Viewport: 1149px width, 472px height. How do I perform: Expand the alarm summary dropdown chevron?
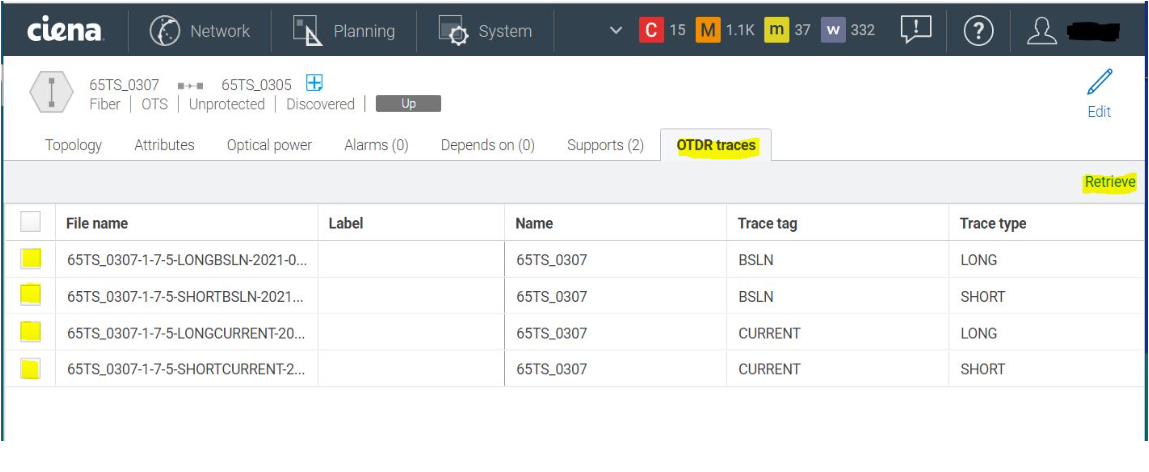[x=616, y=31]
